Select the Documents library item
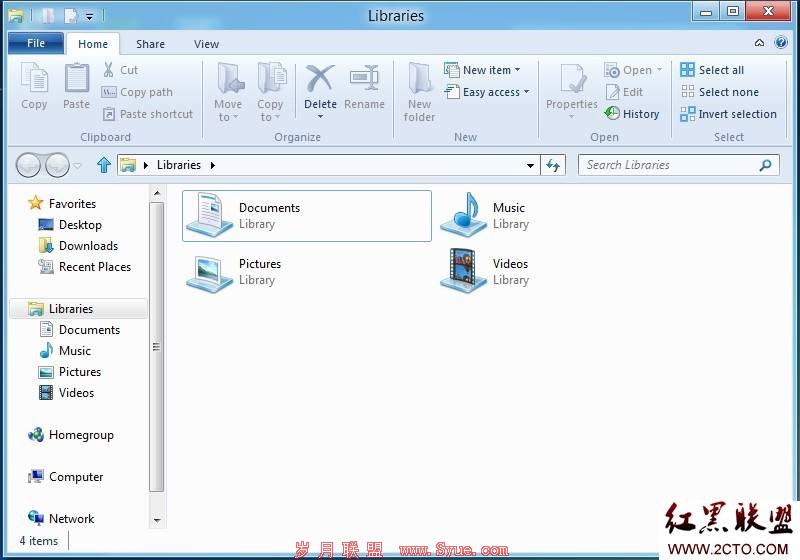The image size is (800, 560). (x=307, y=216)
